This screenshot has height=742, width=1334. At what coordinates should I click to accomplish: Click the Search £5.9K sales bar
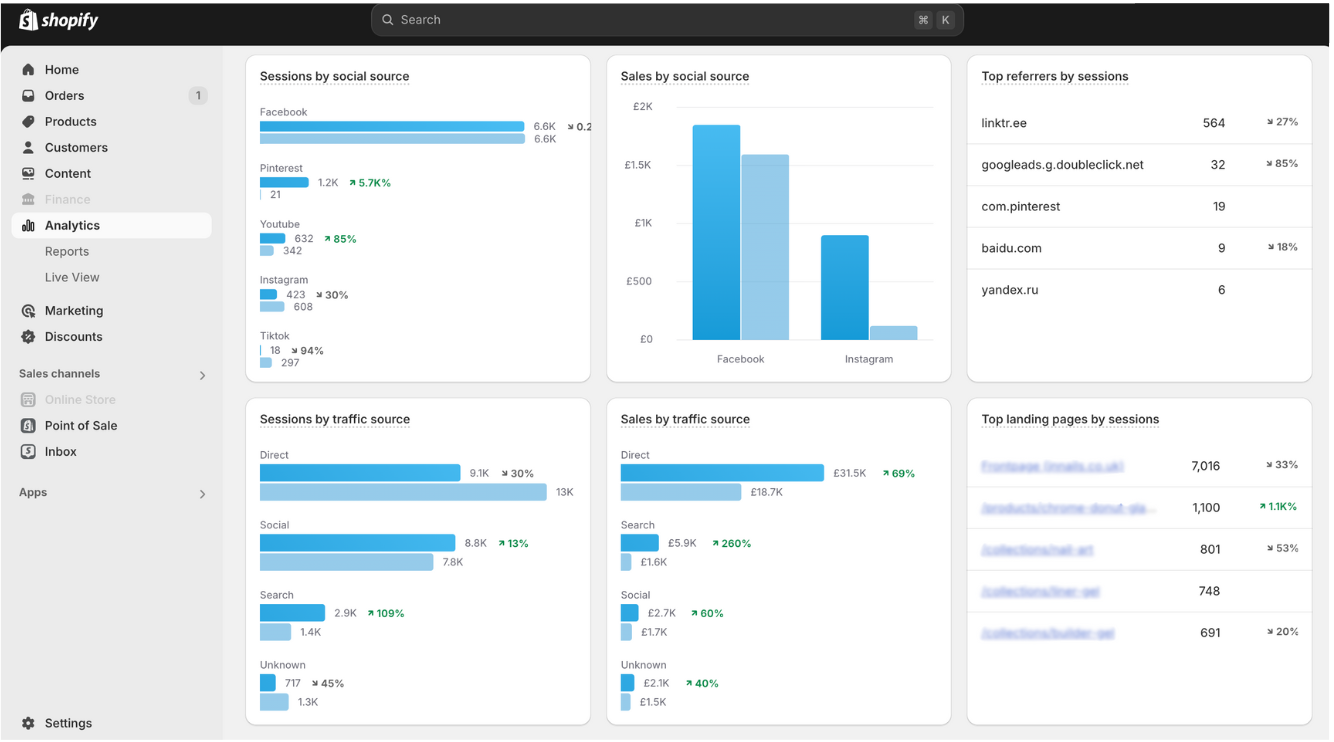click(640, 543)
